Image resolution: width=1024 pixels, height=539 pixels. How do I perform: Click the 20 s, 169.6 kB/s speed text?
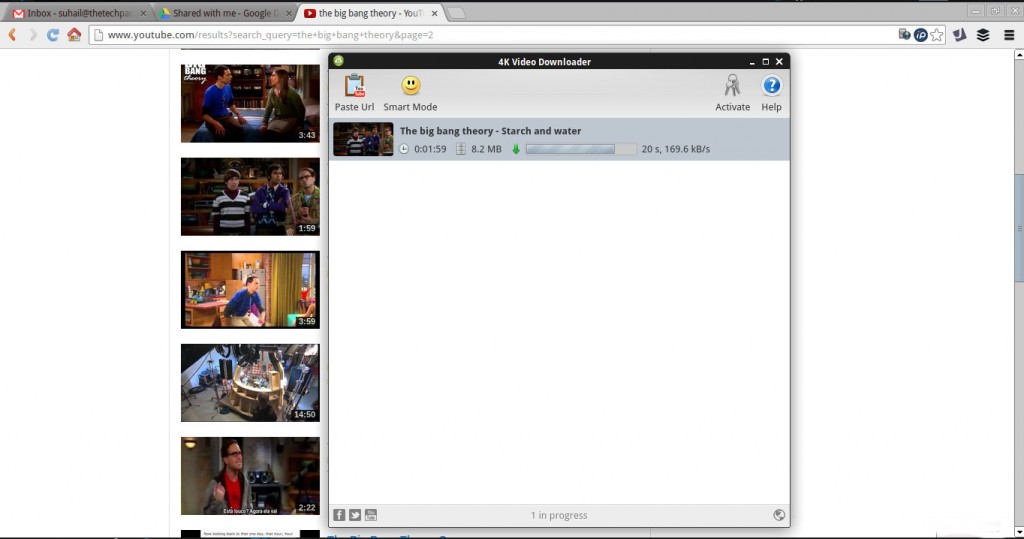pos(676,149)
